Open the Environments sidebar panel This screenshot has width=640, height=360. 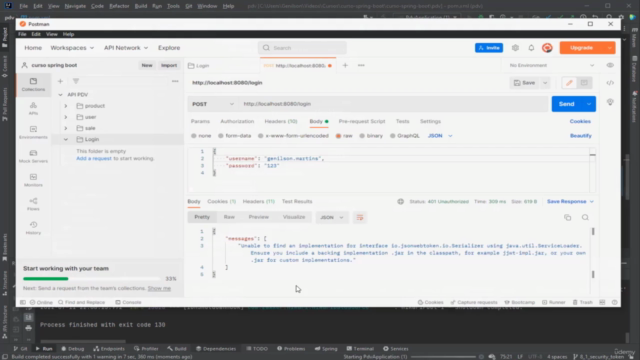33,132
